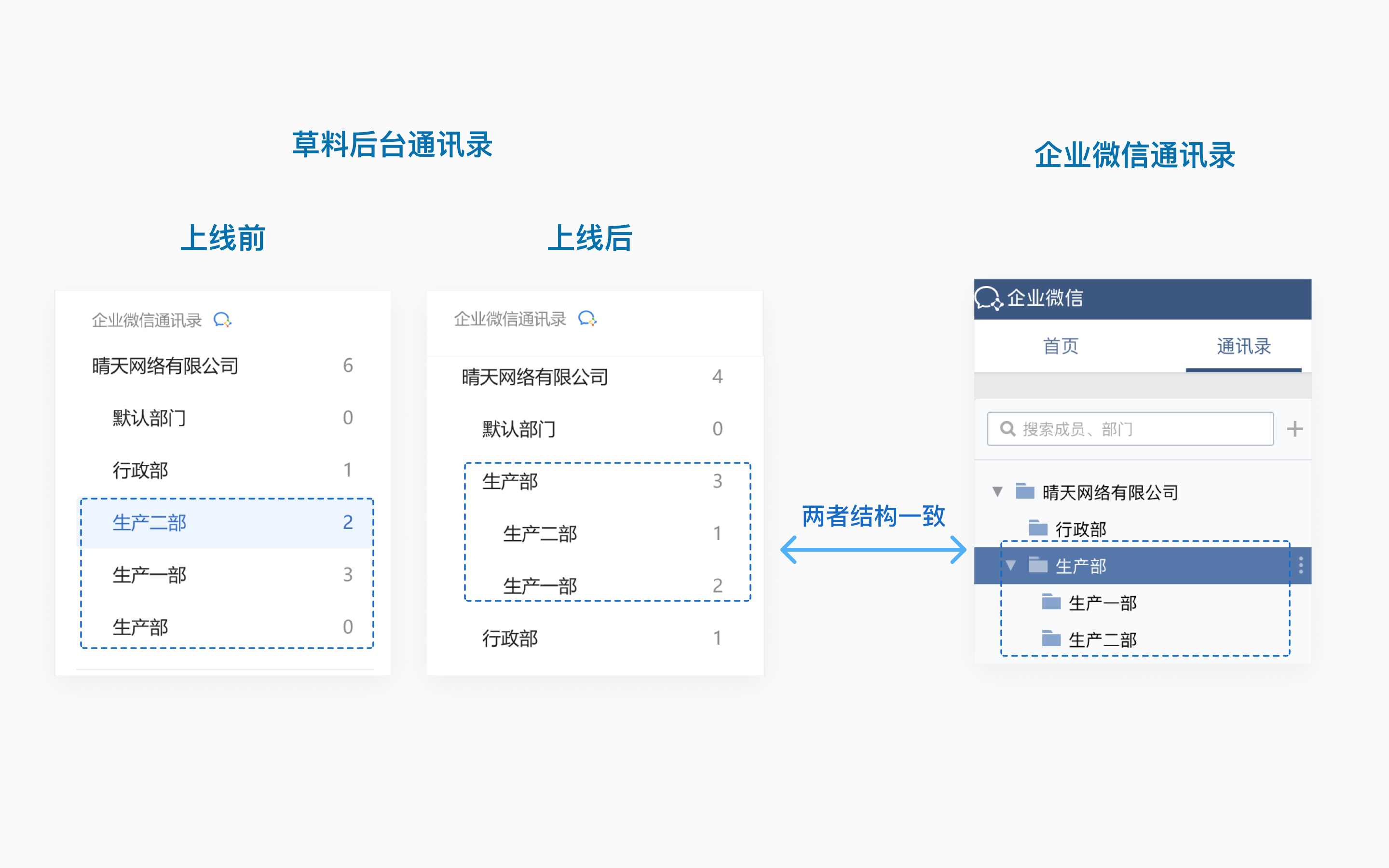
Task: Select 晴天网络有限公司 label in 企业微信 tree
Action: pos(1110,492)
